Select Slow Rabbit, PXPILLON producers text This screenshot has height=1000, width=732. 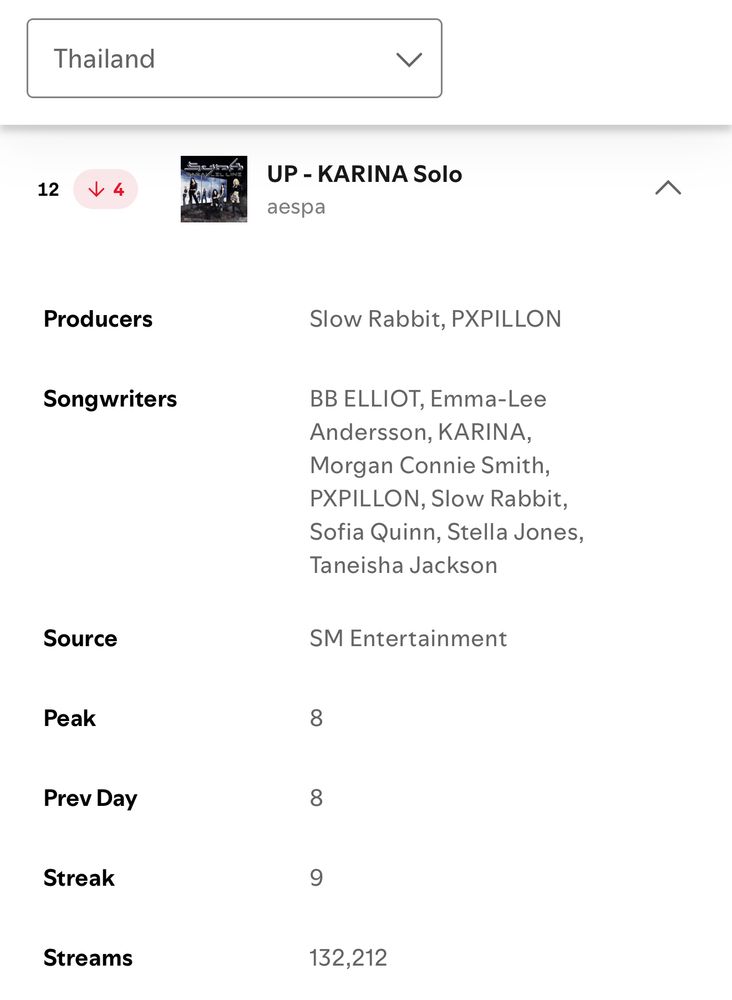pos(435,319)
